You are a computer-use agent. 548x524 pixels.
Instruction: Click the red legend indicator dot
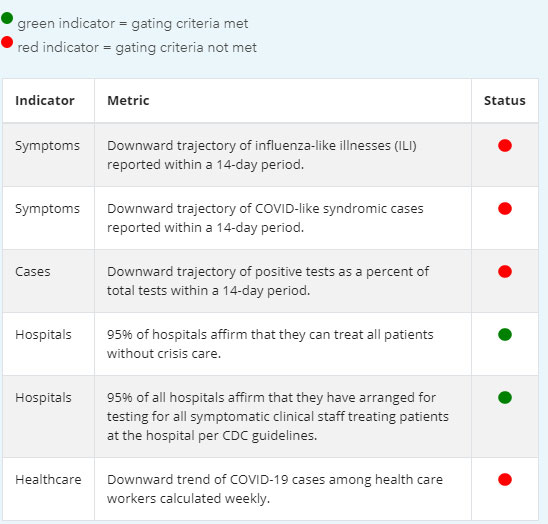(7, 42)
